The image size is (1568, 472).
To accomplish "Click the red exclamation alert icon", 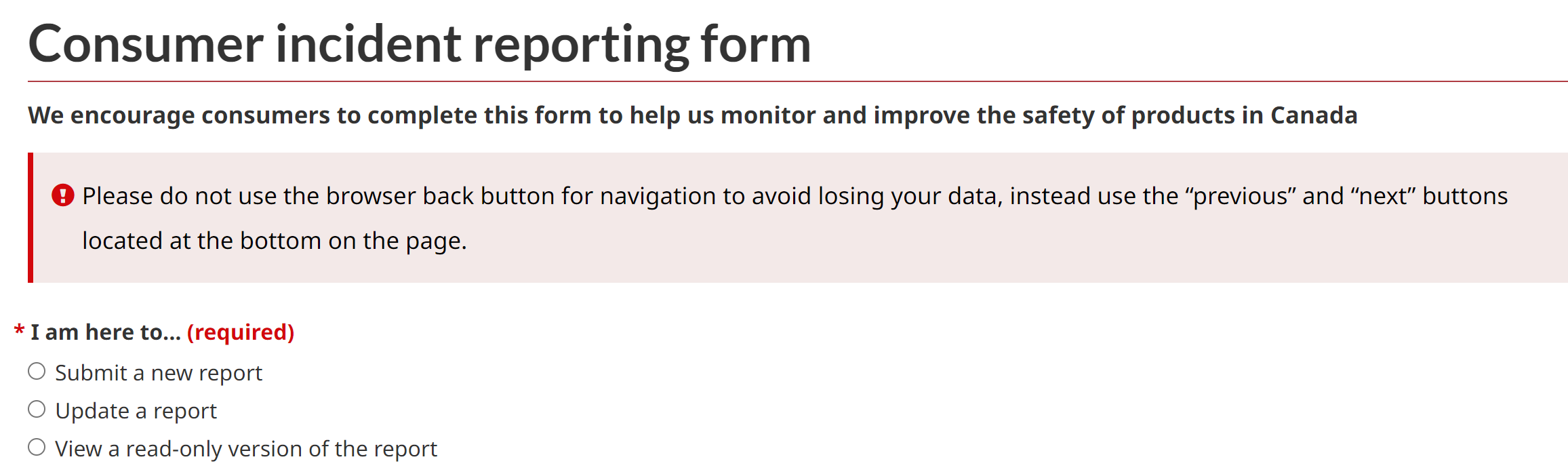I will (x=63, y=195).
